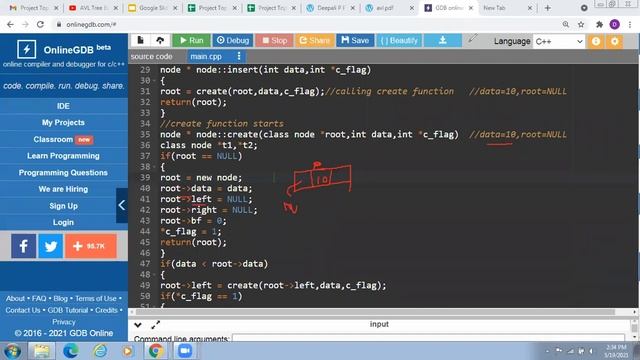Click the new file icon in toolbar
The image size is (640, 360).
tap(140, 40)
